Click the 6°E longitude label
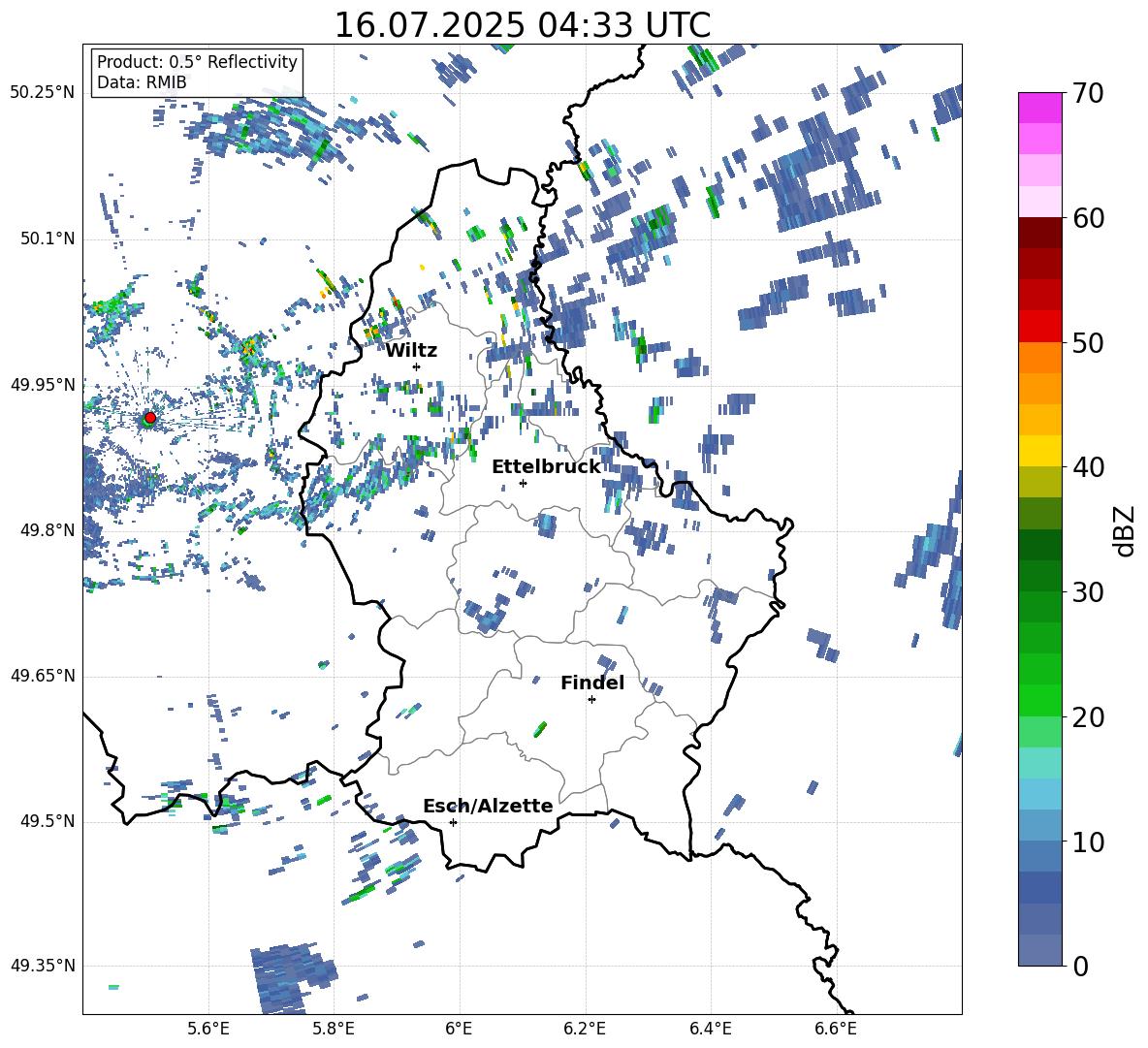The width and height of the screenshot is (1148, 1048). coord(459,1029)
